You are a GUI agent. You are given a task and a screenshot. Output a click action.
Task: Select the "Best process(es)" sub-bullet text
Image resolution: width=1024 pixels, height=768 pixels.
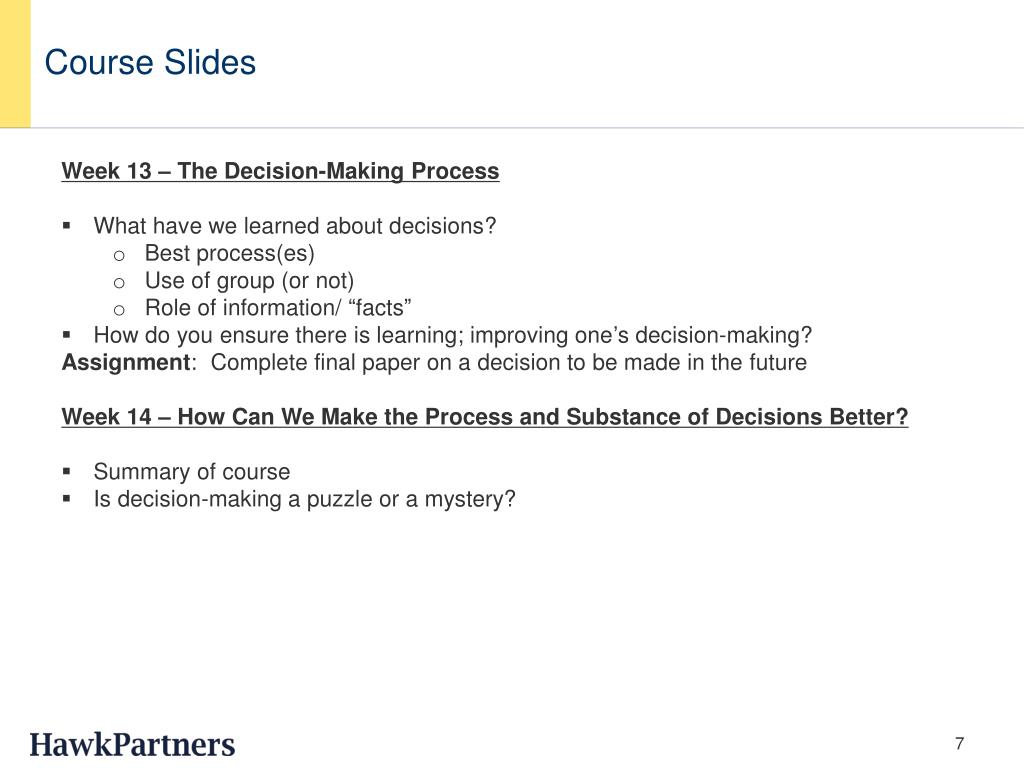229,253
